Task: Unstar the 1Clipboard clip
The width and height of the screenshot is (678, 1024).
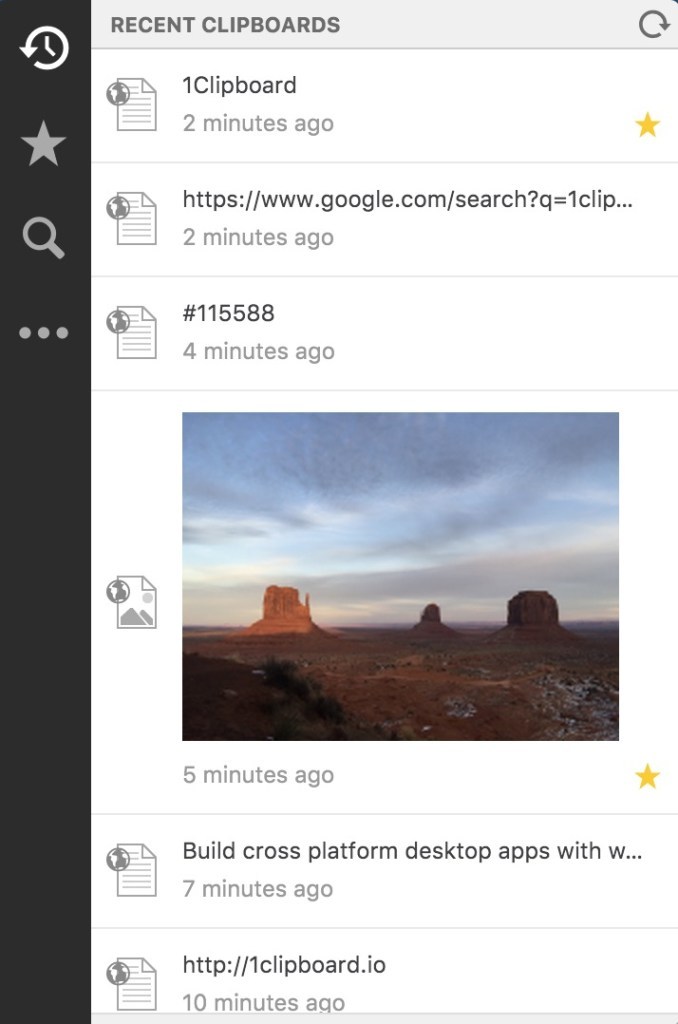Action: (x=647, y=125)
